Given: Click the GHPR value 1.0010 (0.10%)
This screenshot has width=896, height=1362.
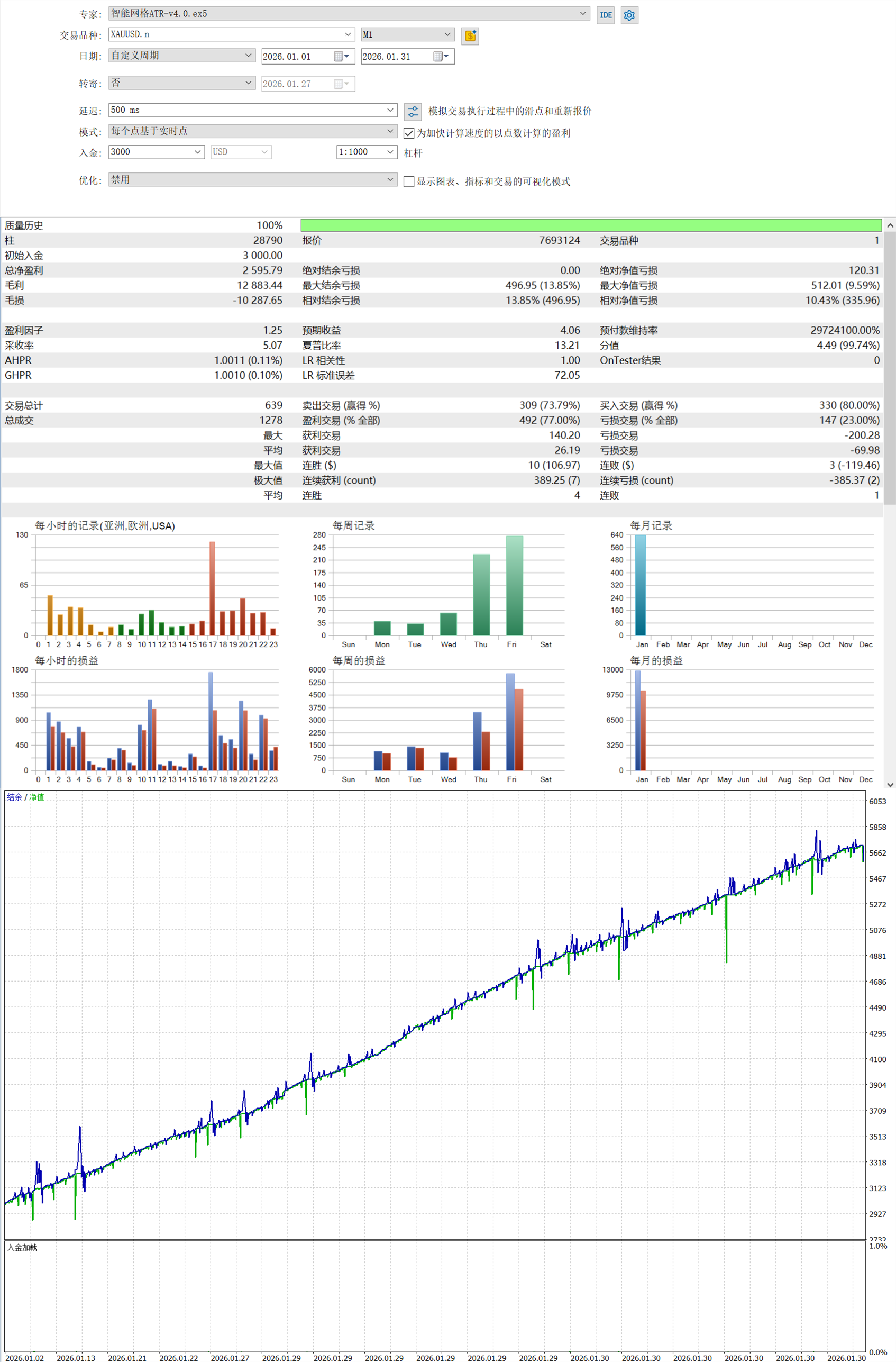Looking at the screenshot, I should click(248, 375).
